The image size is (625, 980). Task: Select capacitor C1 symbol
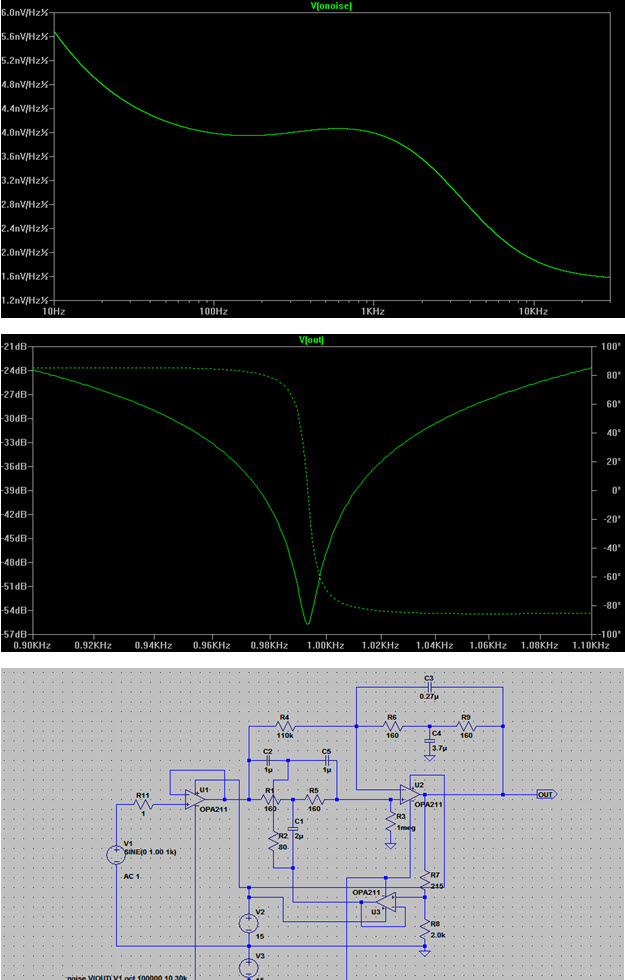pyautogui.click(x=292, y=828)
